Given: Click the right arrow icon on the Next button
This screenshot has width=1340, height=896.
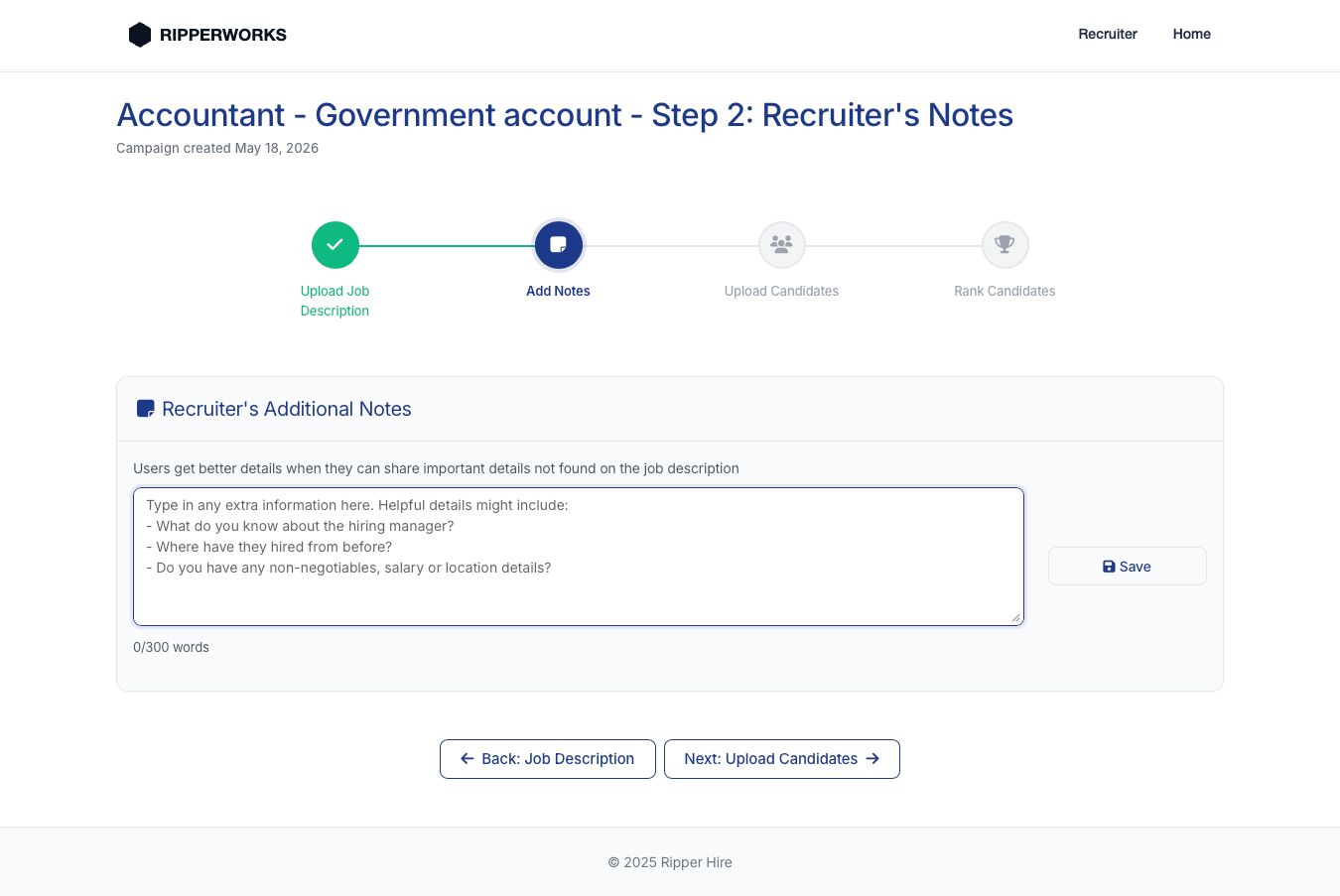Looking at the screenshot, I should 872,759.
